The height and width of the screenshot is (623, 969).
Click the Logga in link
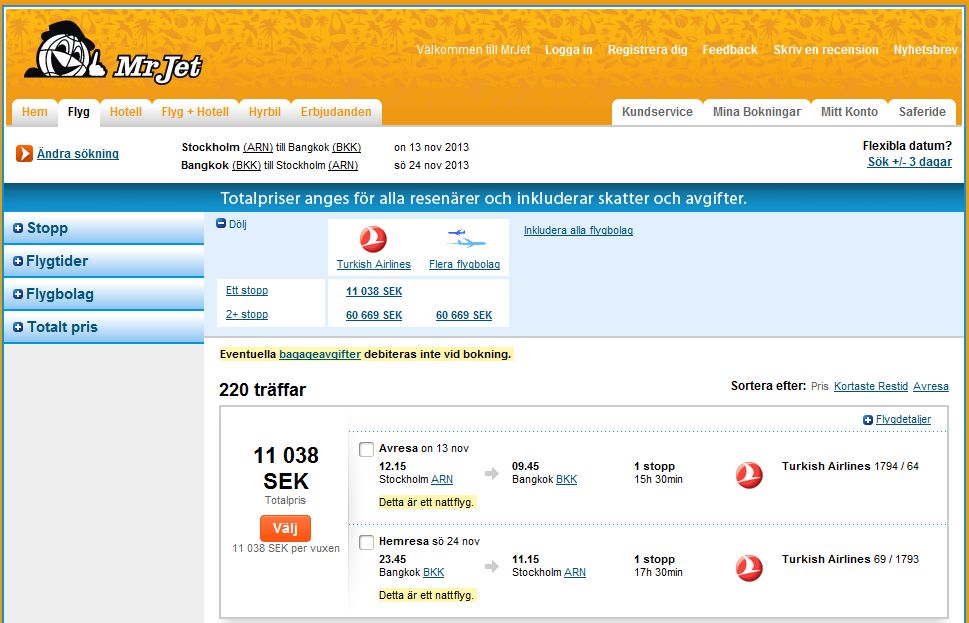click(569, 50)
